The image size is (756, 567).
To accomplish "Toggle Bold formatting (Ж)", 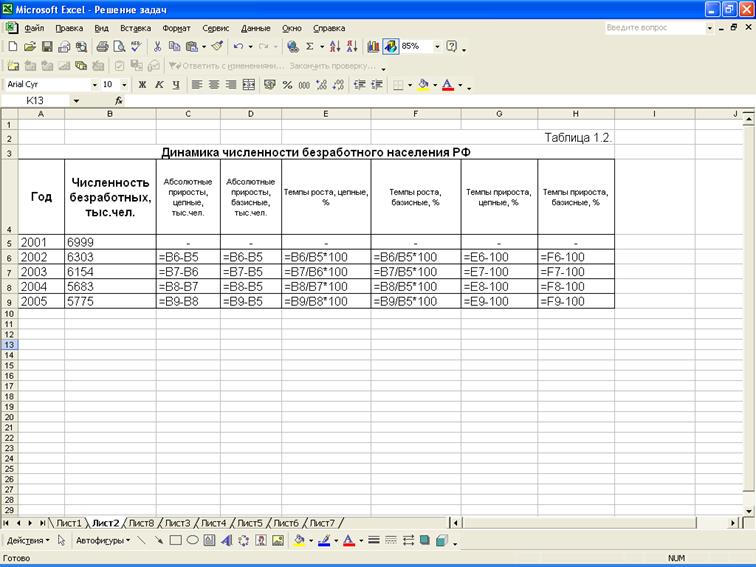I will 143,85.
